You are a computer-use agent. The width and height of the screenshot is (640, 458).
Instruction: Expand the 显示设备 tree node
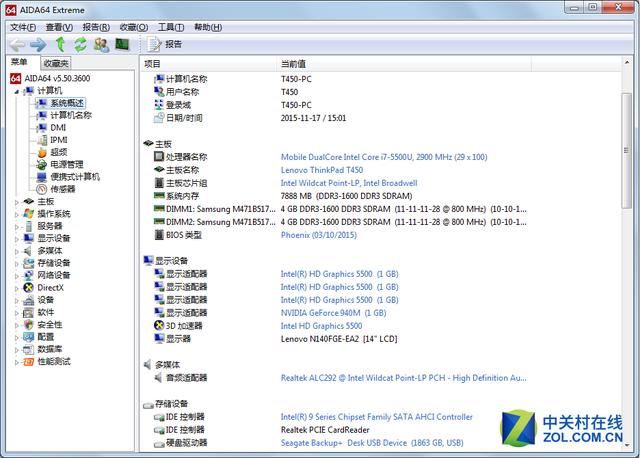tap(17, 239)
